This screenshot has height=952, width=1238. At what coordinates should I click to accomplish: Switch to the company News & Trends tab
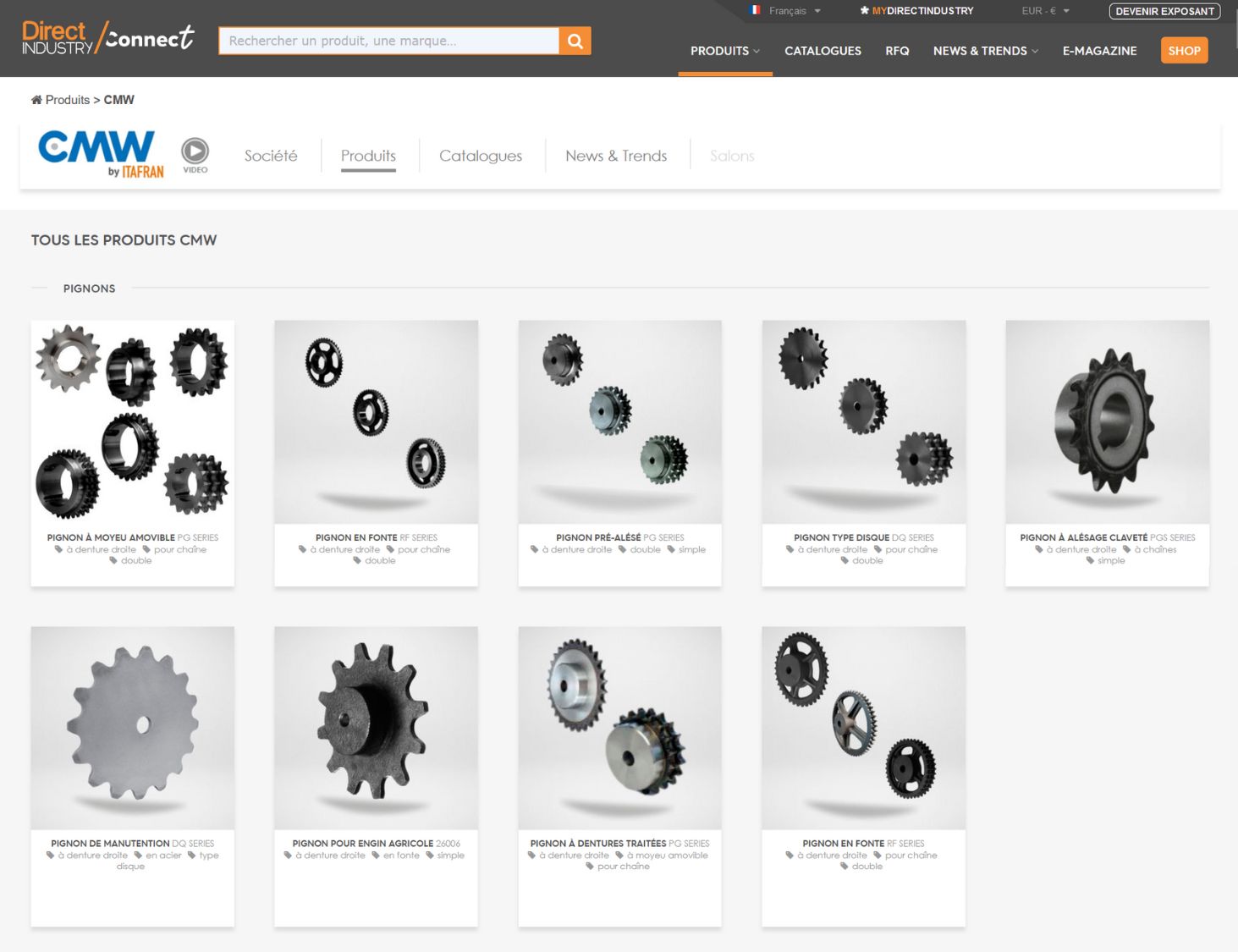click(x=616, y=156)
